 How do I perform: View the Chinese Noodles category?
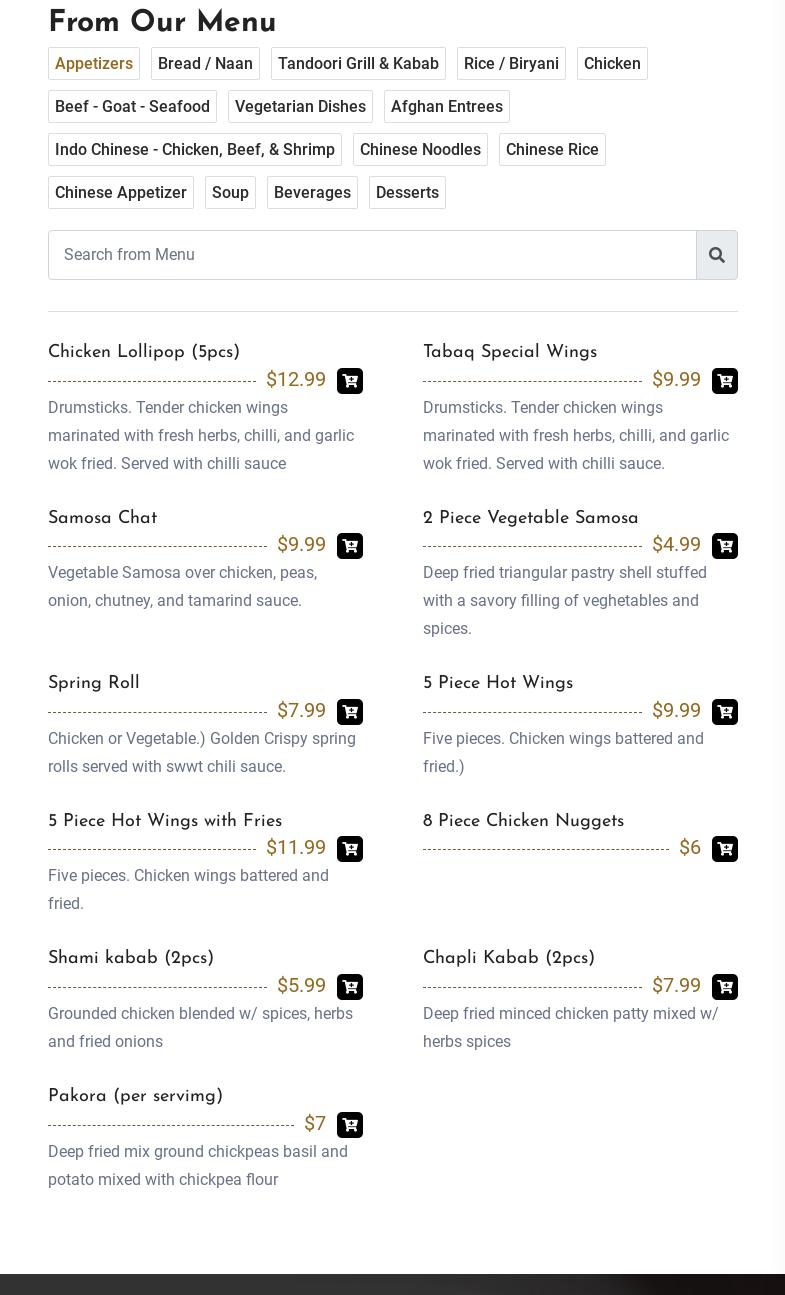(420, 150)
